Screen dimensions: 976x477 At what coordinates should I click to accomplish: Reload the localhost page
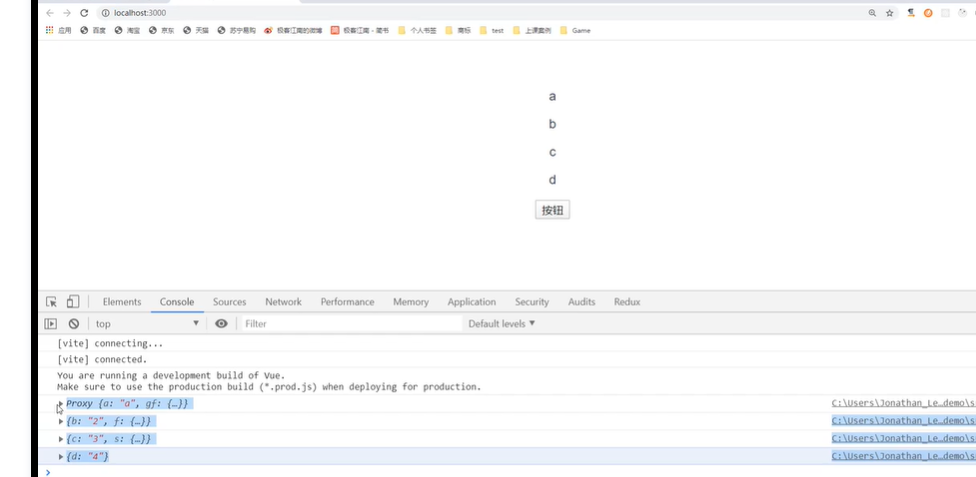click(x=84, y=13)
